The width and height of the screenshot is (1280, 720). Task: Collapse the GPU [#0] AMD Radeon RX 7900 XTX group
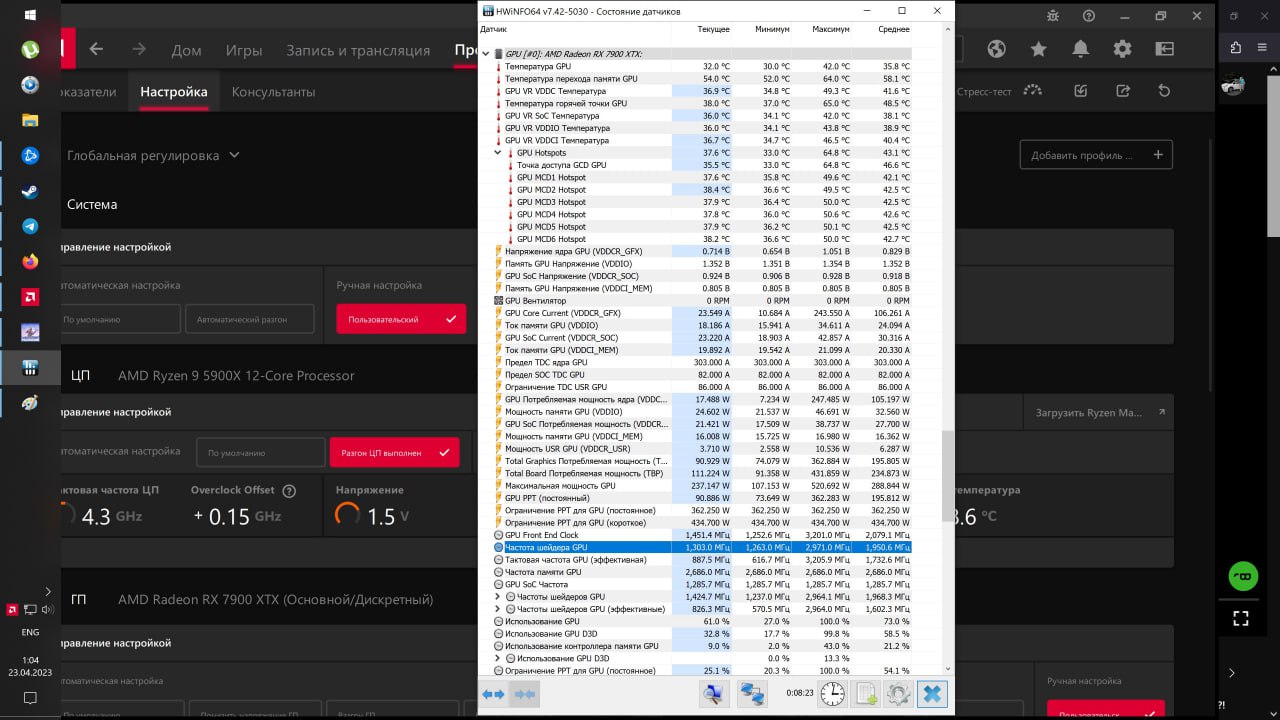point(486,54)
